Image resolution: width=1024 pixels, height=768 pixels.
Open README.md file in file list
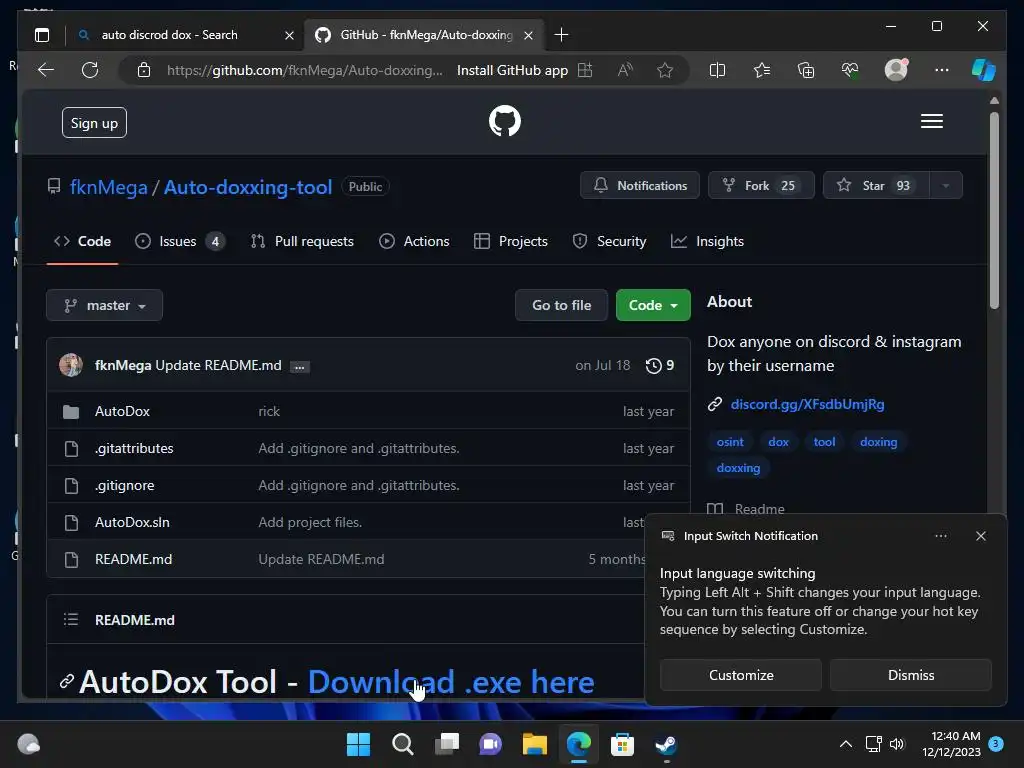pos(133,560)
